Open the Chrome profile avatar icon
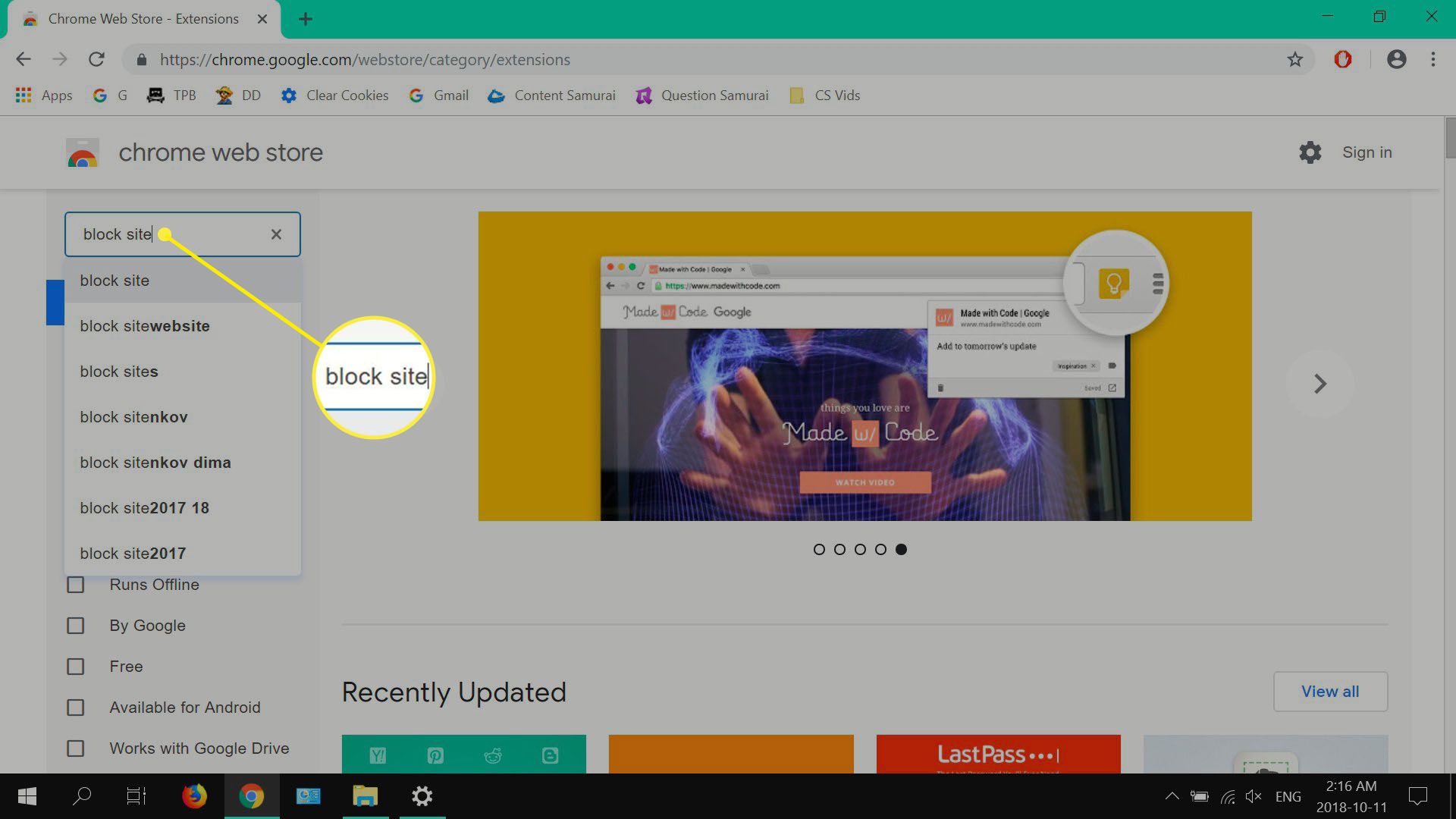The image size is (1456, 819). (1396, 59)
